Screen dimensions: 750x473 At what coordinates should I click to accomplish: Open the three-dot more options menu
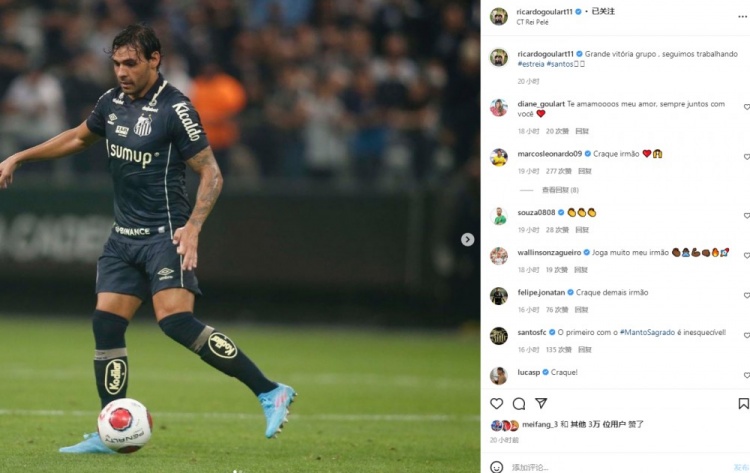click(x=743, y=17)
